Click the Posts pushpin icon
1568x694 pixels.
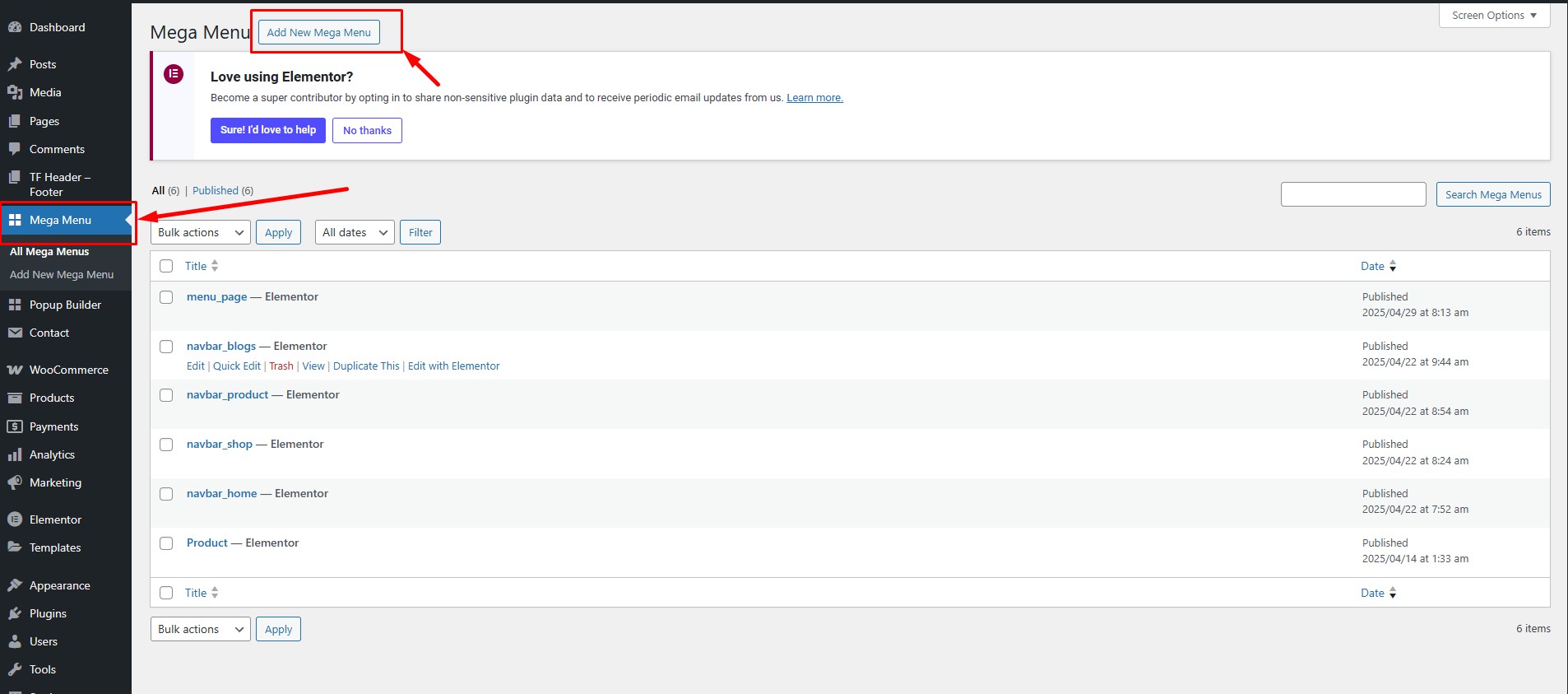[x=15, y=64]
